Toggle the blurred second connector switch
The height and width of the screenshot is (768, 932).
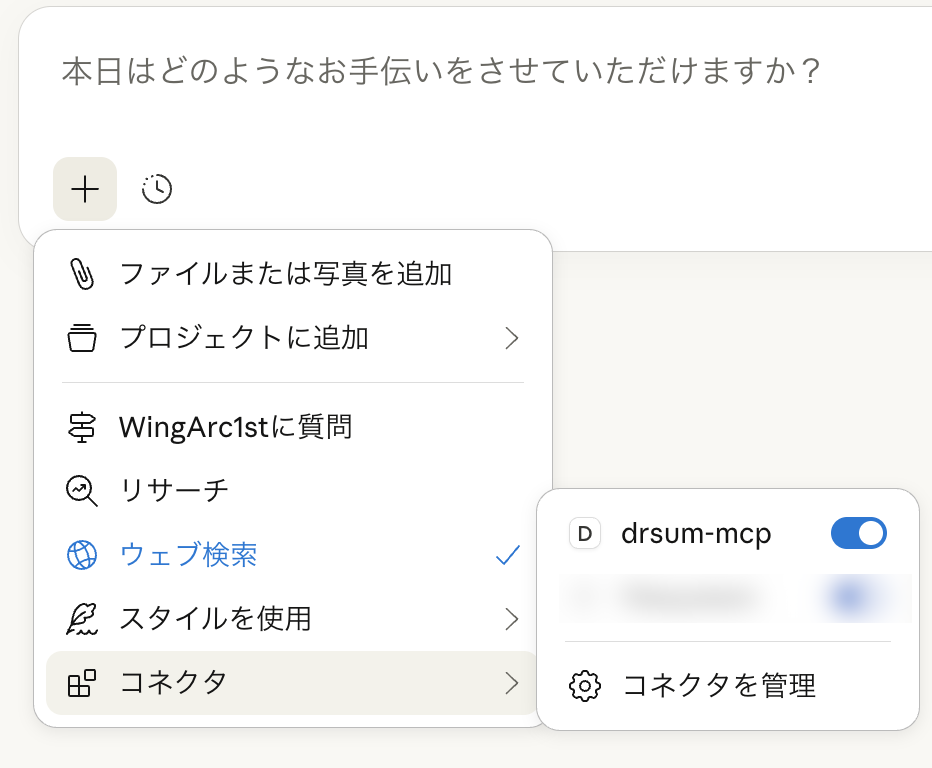click(848, 597)
